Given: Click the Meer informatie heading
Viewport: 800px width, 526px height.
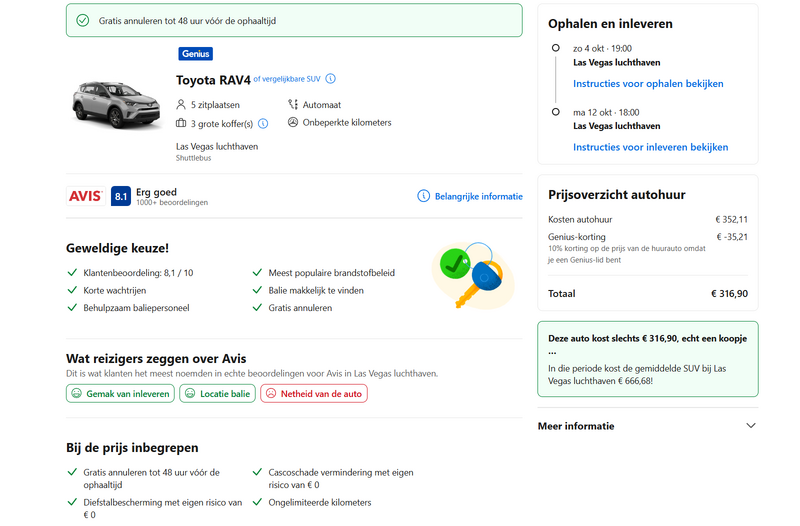Looking at the screenshot, I should tap(576, 426).
